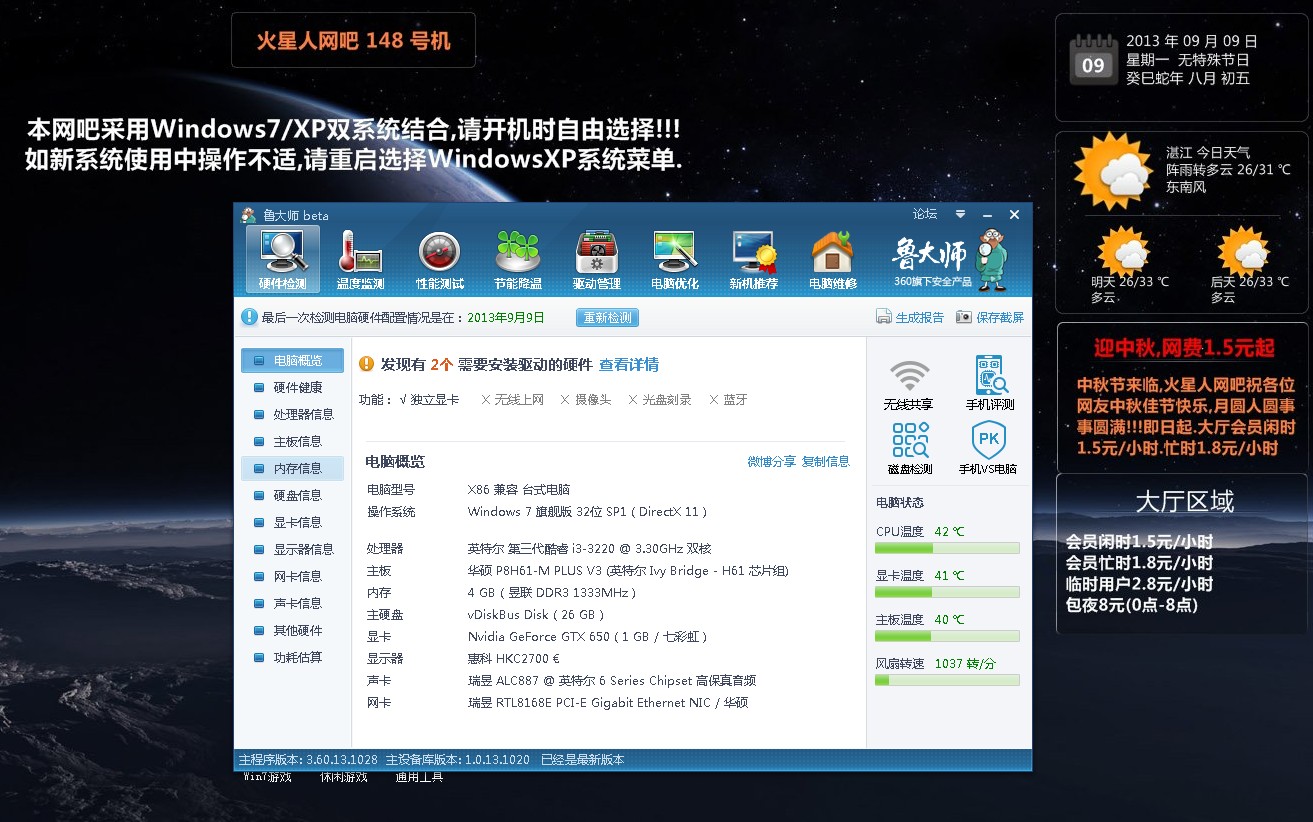The image size is (1313, 822).
Task: Click the calendar icon showing 09
Action: 1093,59
